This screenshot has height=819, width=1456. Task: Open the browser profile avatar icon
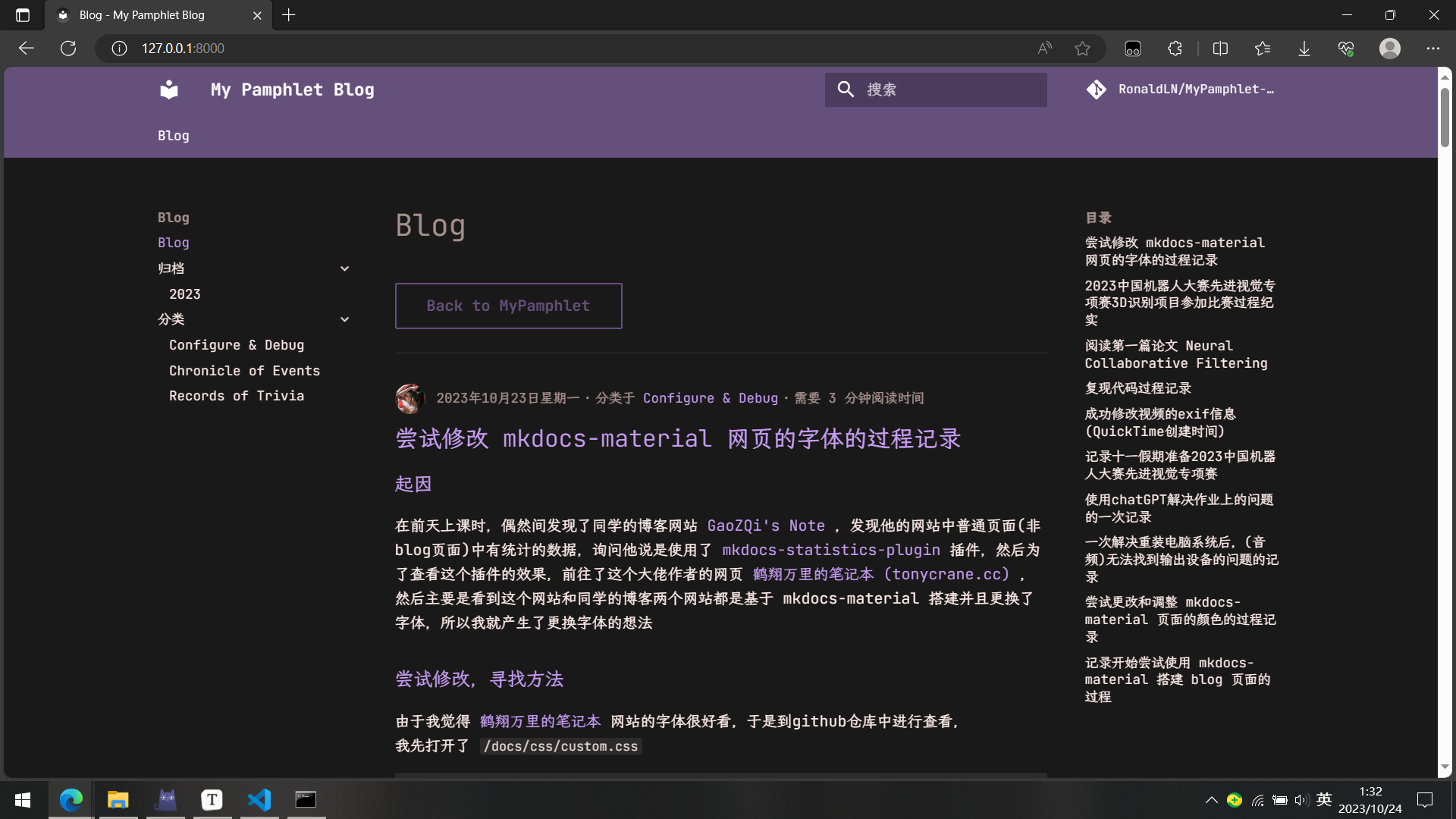[x=1389, y=49]
